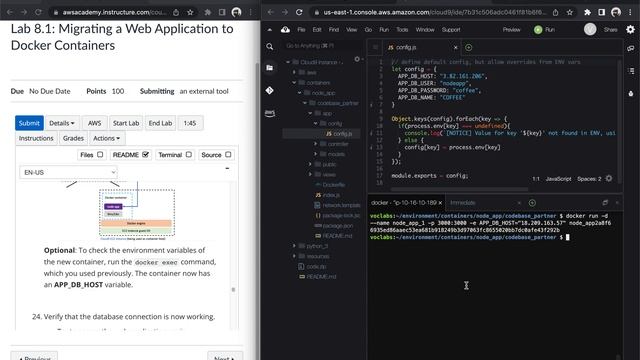Image resolution: width=640 pixels, height=360 pixels.
Task: Add new terminal tab plus icon
Action: (x=532, y=203)
